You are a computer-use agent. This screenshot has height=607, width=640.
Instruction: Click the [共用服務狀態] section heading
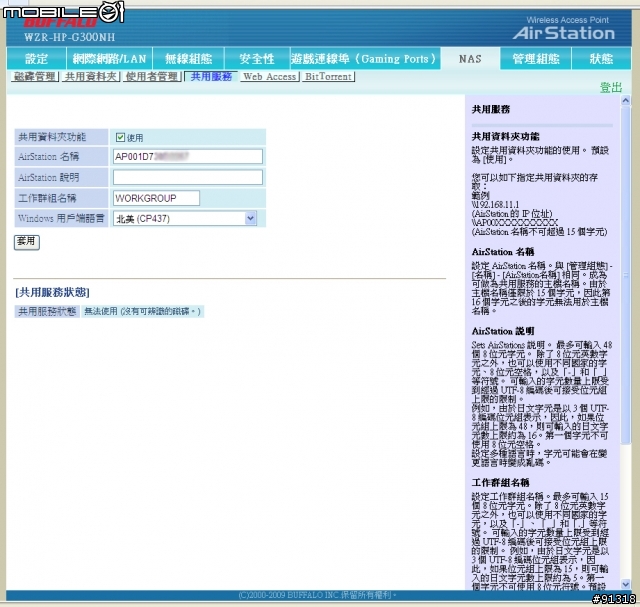[x=52, y=292]
